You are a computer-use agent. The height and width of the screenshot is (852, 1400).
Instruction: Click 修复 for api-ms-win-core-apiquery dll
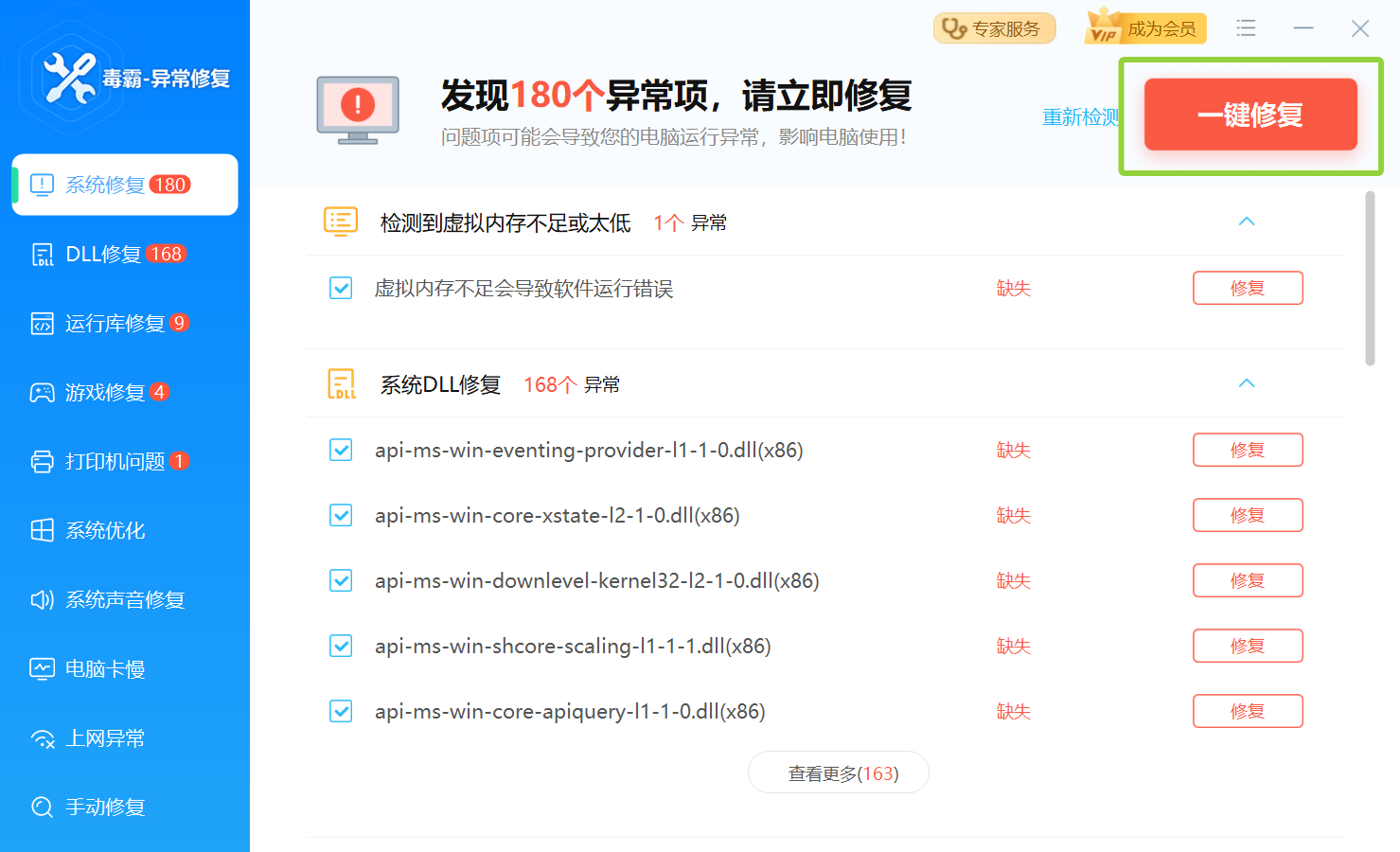[1248, 711]
